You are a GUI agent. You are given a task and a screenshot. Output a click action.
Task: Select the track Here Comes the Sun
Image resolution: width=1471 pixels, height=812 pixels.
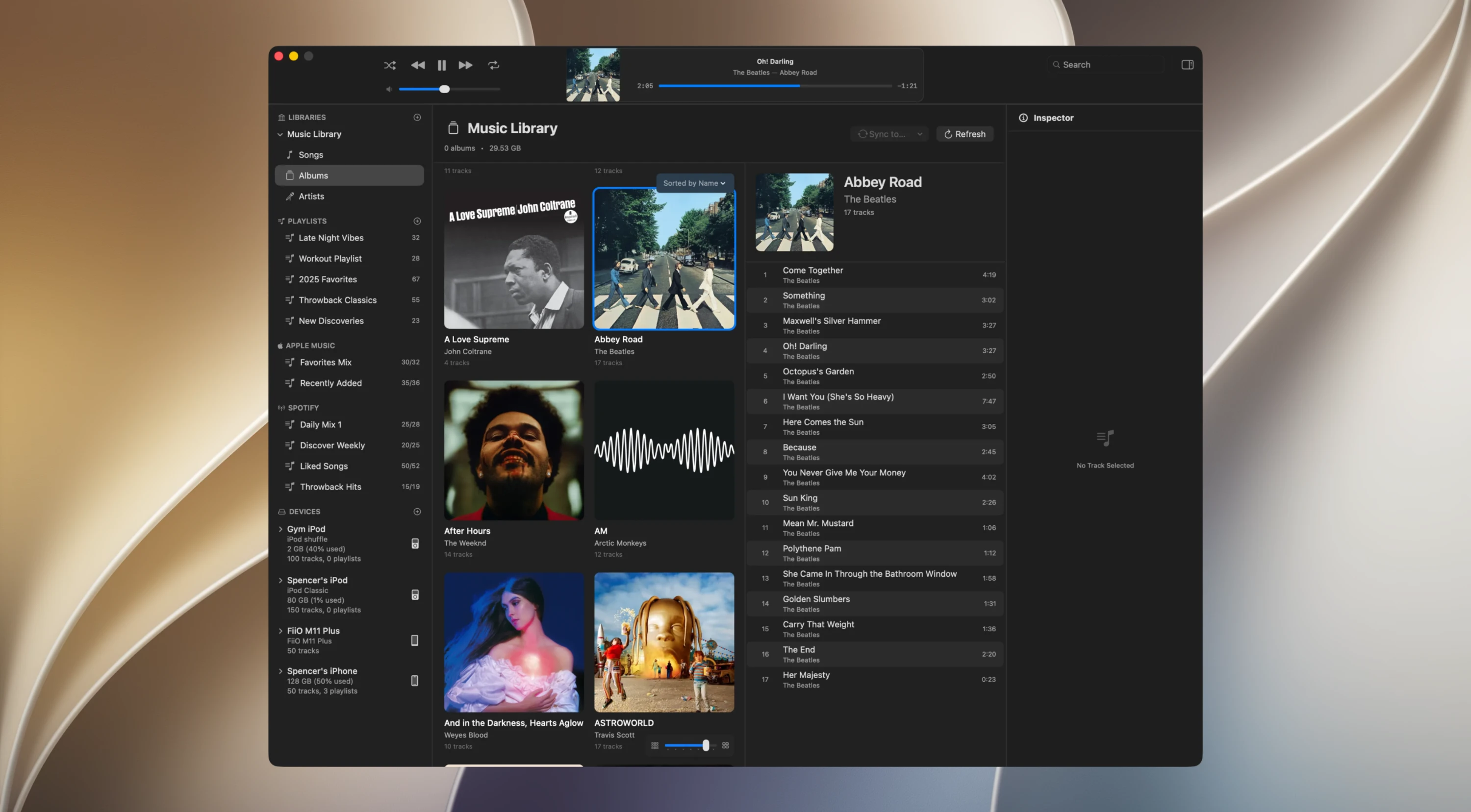875,426
